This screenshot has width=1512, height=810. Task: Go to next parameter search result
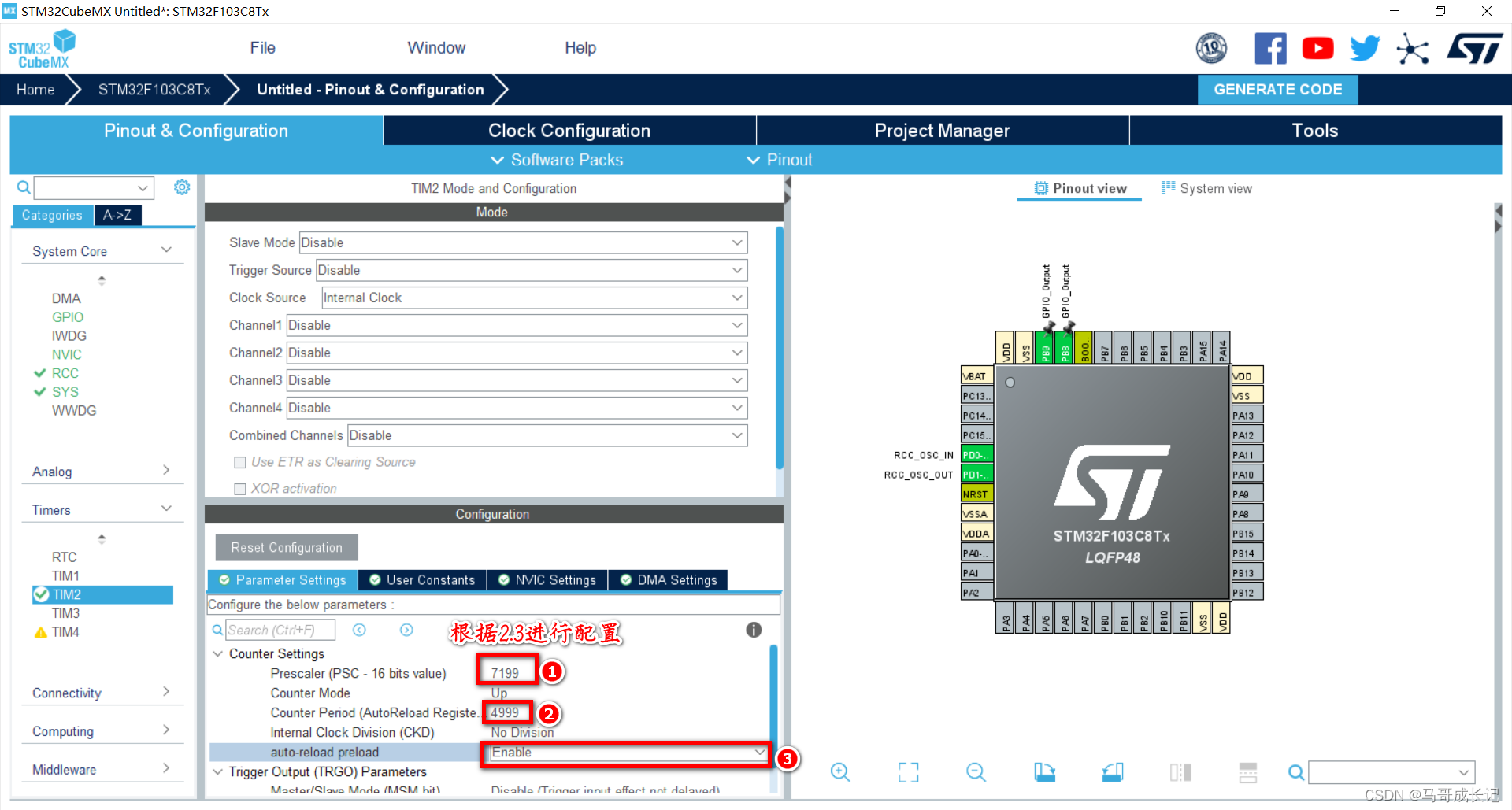[406, 630]
